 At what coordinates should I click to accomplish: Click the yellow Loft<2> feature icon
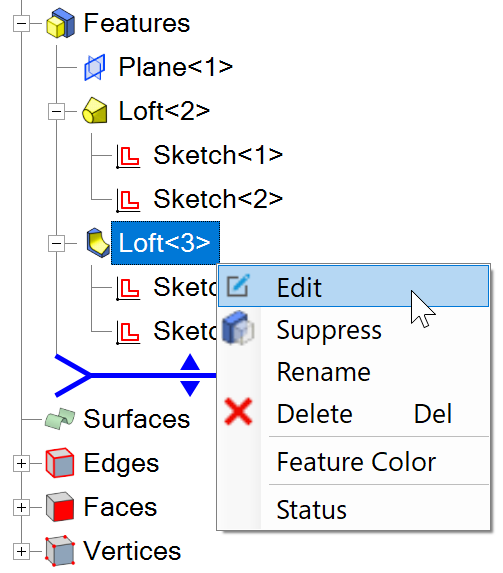click(x=95, y=111)
